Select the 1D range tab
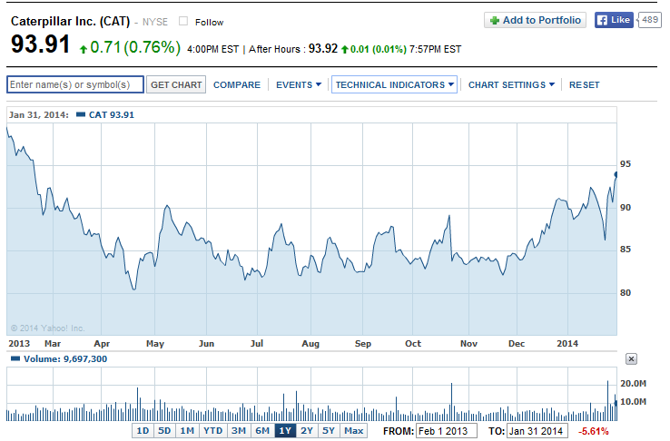The width and height of the screenshot is (670, 441). point(143,431)
